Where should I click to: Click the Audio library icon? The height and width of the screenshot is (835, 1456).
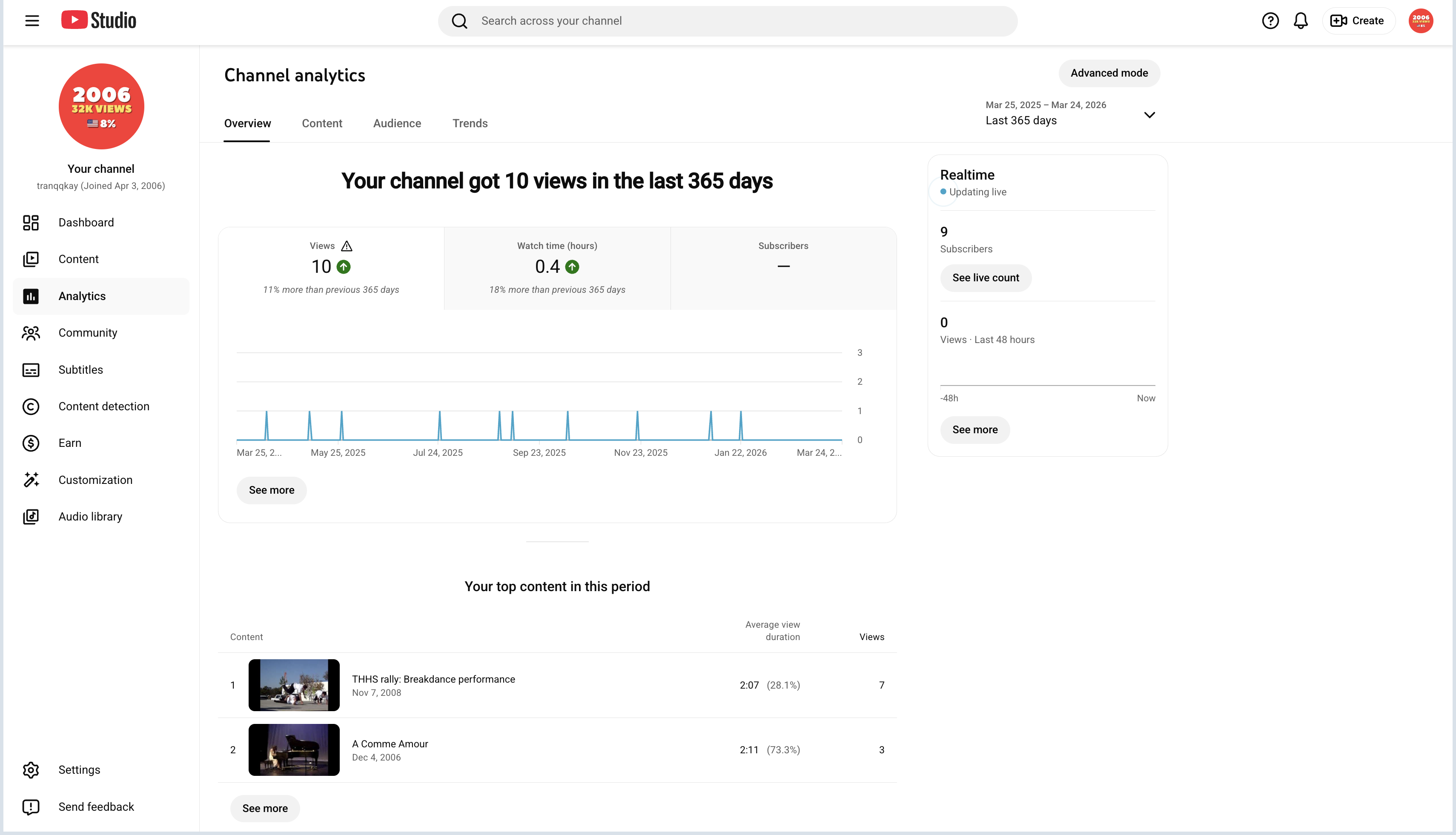(x=31, y=517)
